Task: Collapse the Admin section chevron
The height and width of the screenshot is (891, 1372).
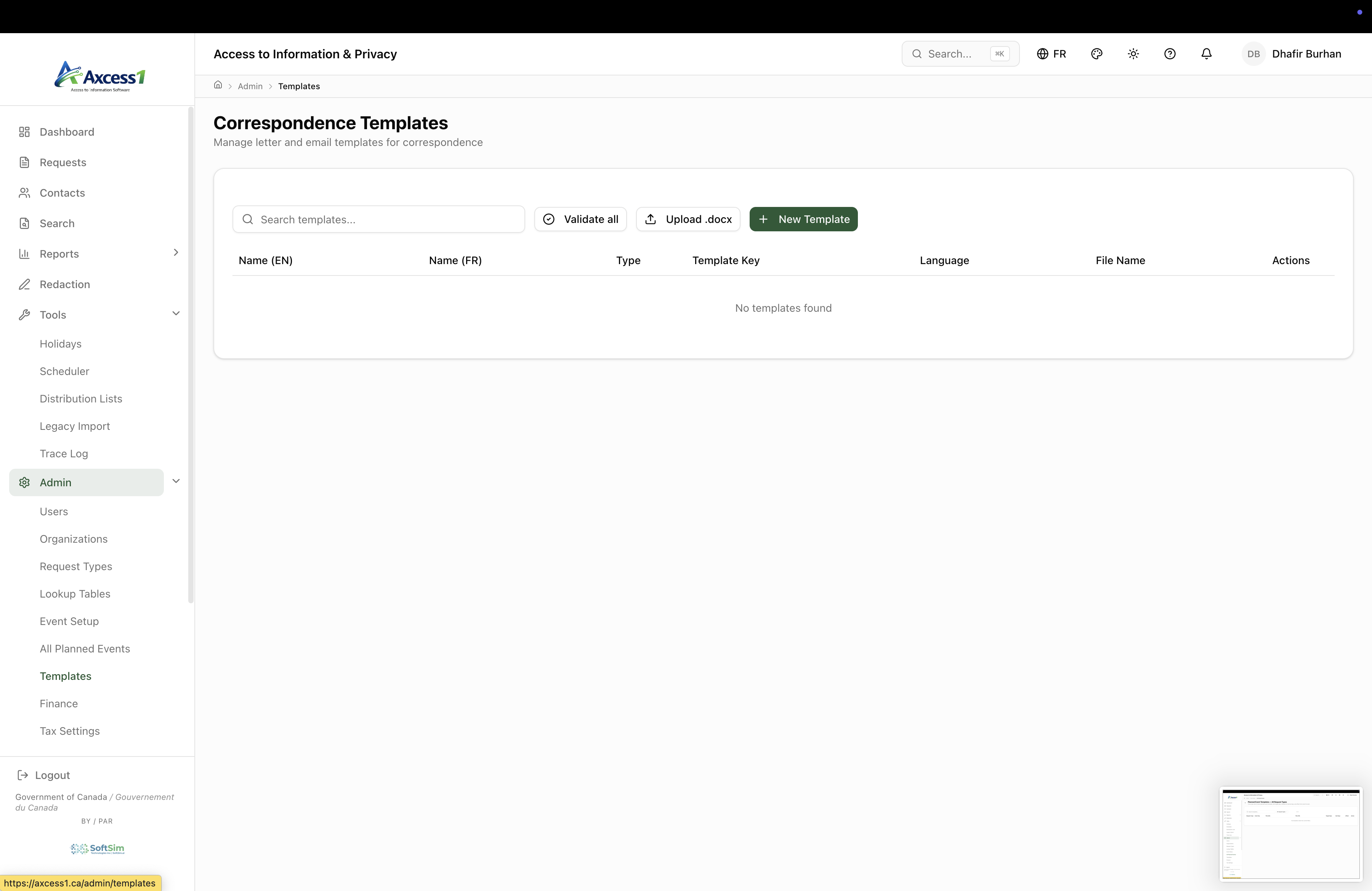Action: (x=176, y=481)
